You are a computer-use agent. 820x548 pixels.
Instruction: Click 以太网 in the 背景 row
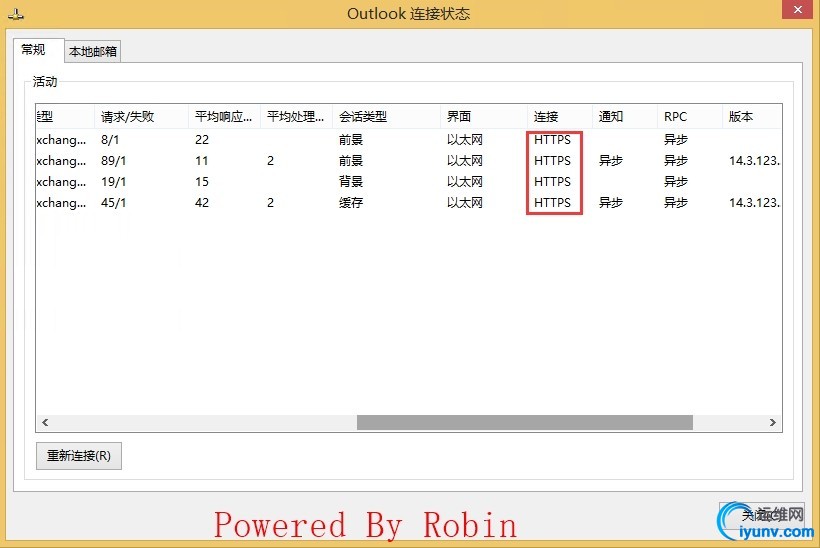pyautogui.click(x=464, y=181)
